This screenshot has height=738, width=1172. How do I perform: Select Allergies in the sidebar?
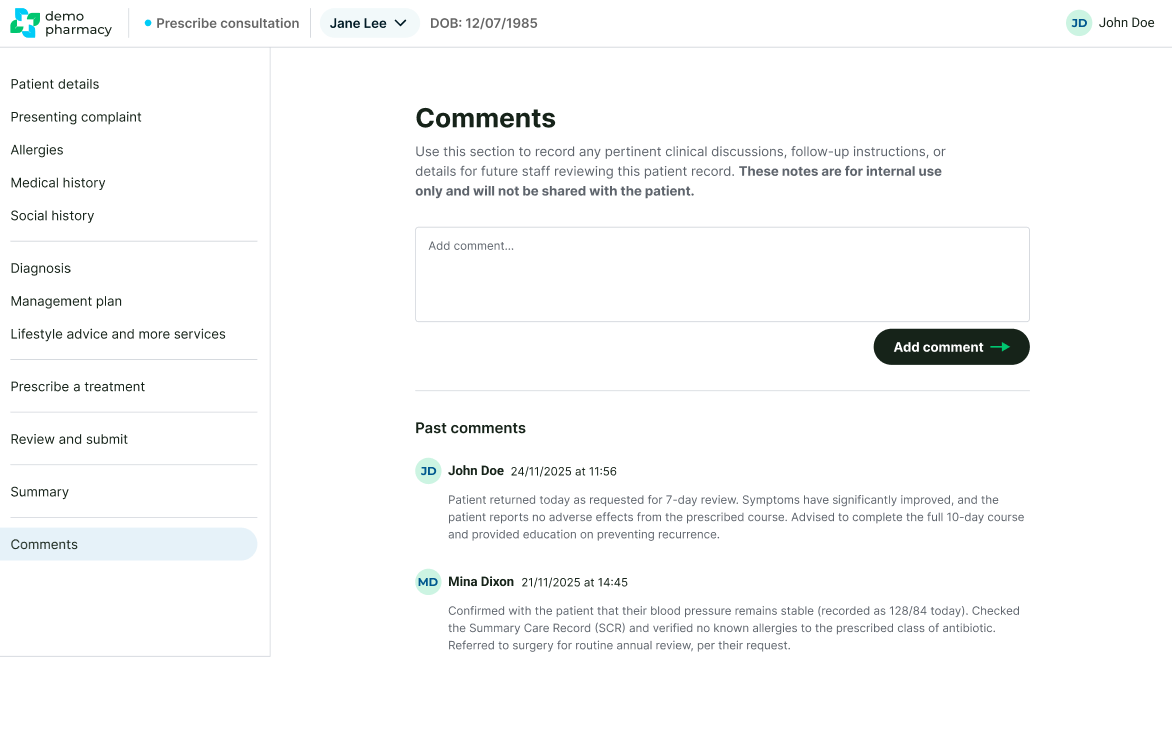click(37, 150)
